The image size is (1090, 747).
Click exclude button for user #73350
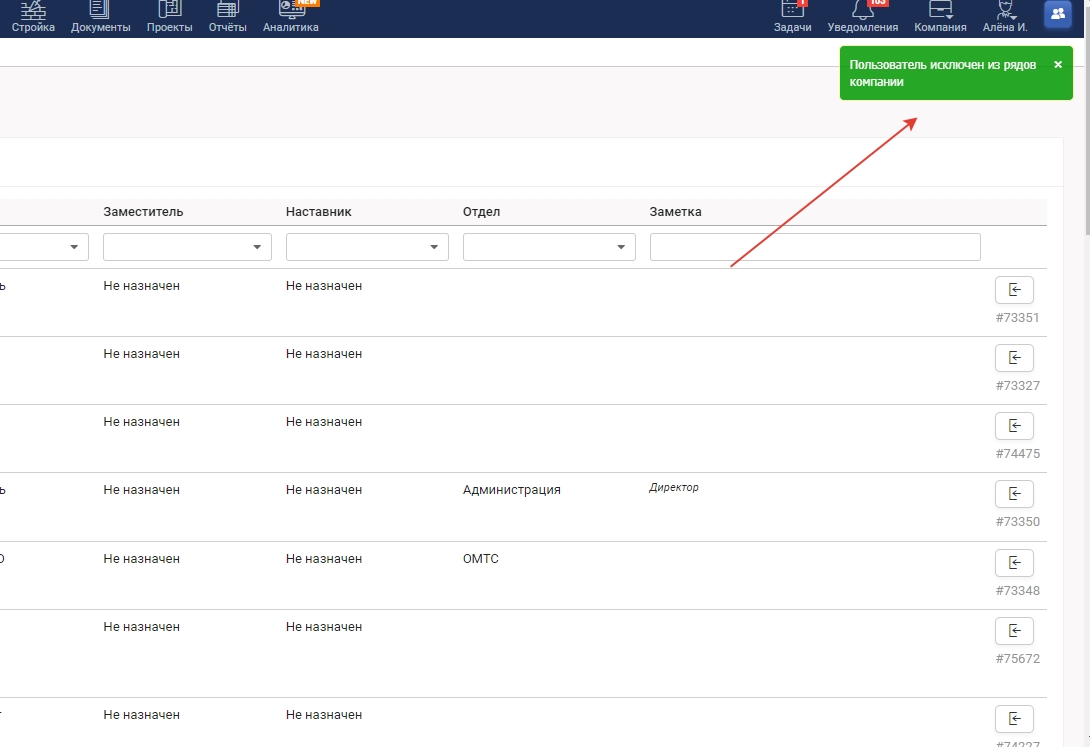coord(1014,494)
